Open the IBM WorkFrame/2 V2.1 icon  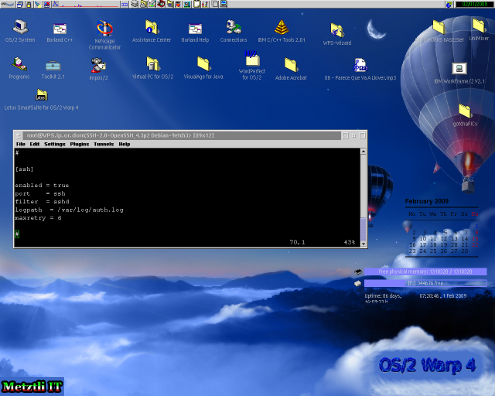[459, 69]
